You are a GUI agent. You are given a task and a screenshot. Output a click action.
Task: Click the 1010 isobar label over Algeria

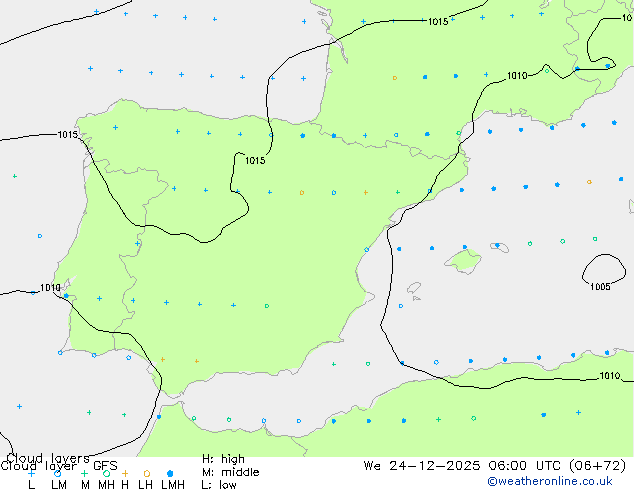610,376
